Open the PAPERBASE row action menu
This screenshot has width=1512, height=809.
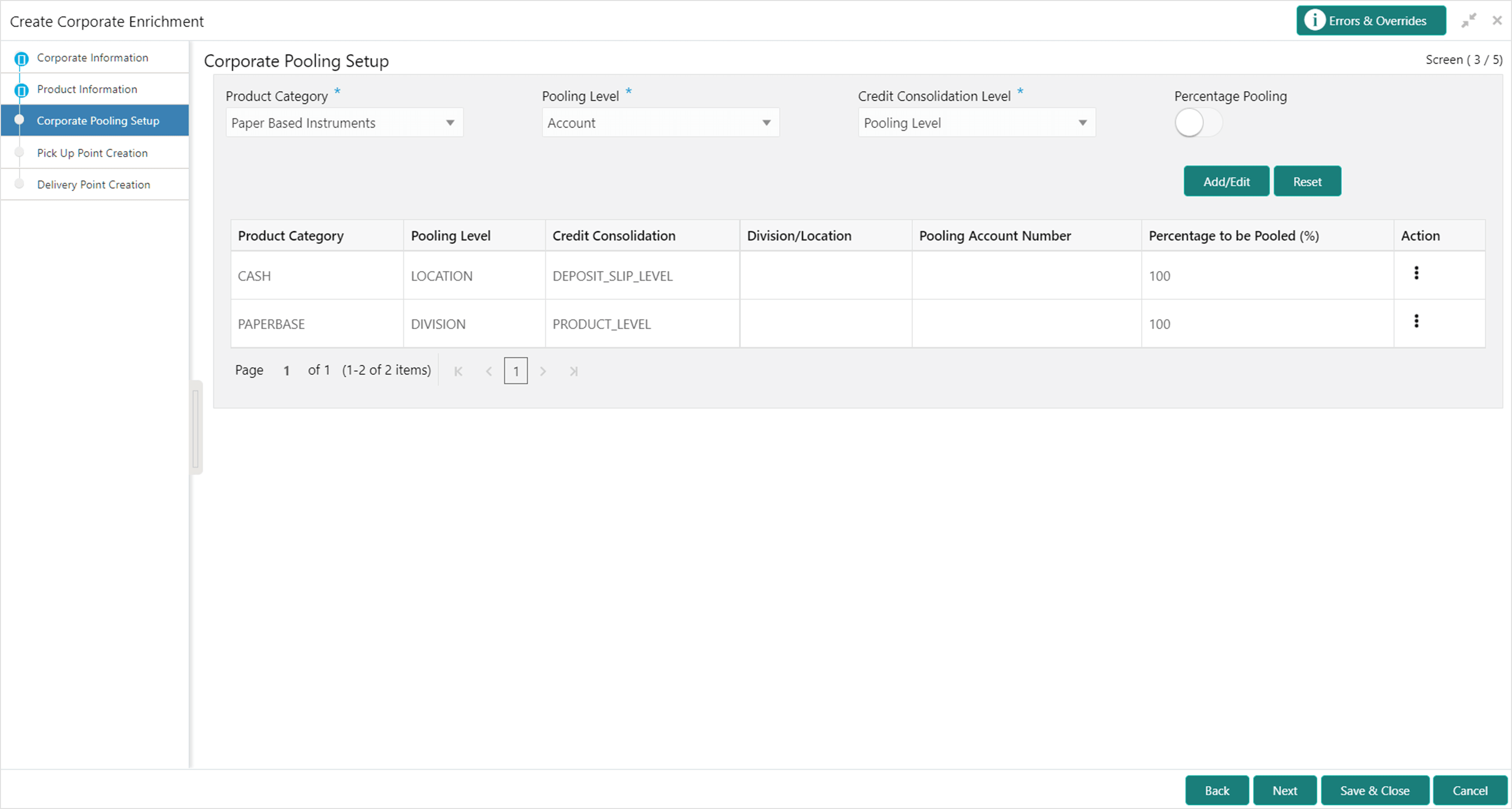1416,321
